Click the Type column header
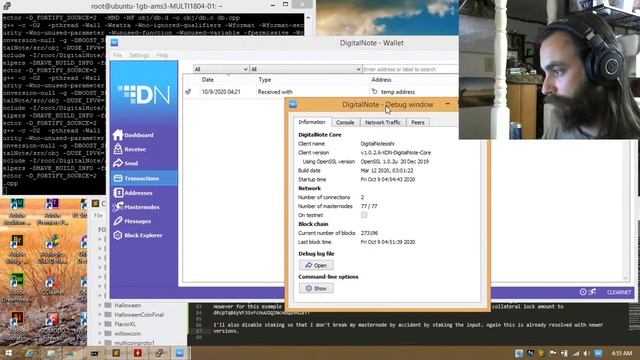 (264, 80)
